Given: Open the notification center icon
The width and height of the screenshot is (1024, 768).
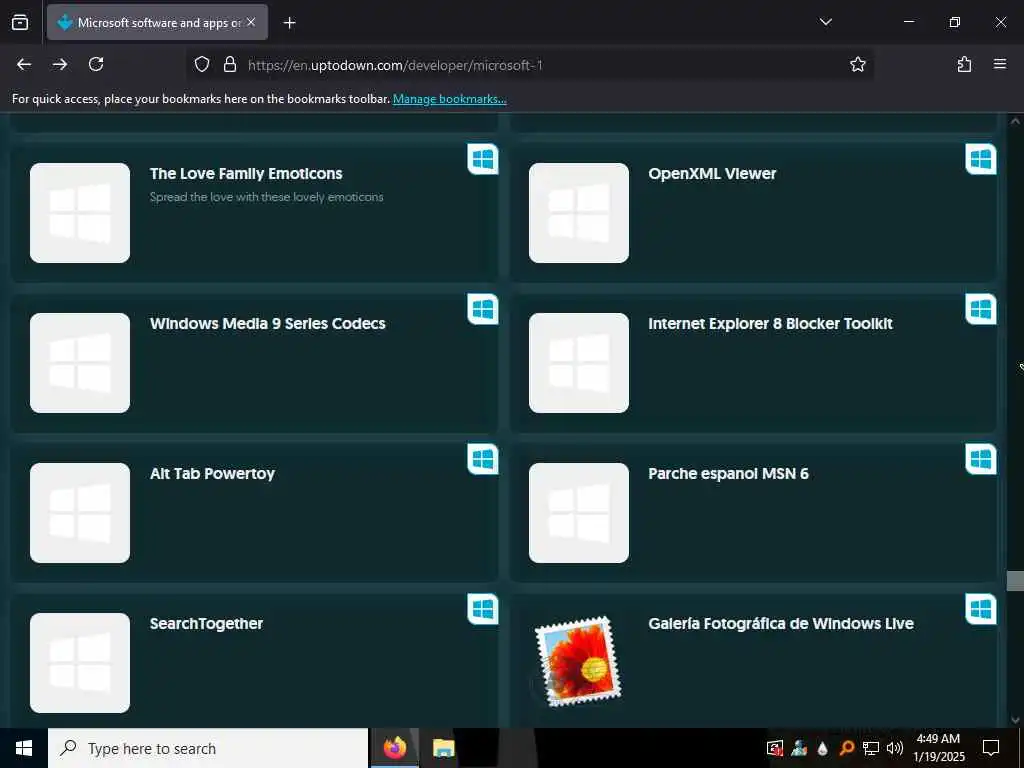Looking at the screenshot, I should coord(991,748).
